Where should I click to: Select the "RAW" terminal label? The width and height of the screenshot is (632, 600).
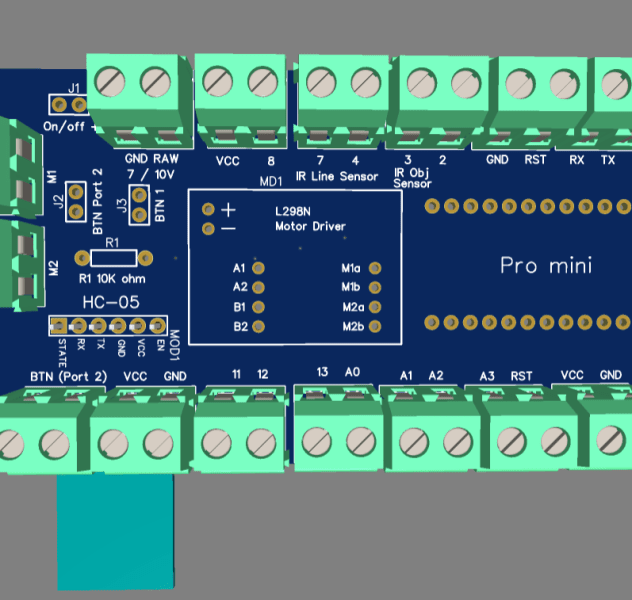click(x=166, y=159)
